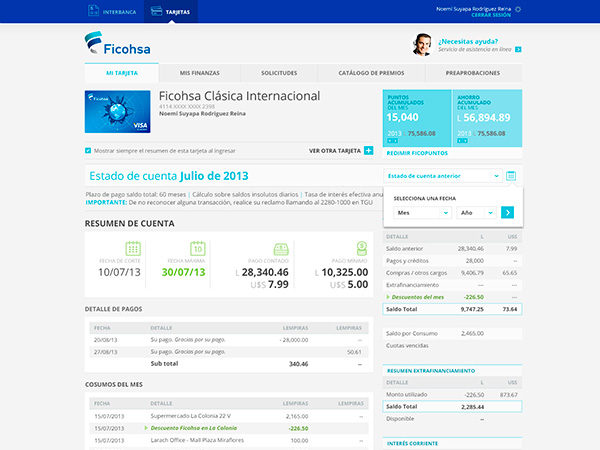The width and height of the screenshot is (600, 450).
Task: Click Resumen Extrafinanciamiento header
Action: tap(431, 371)
